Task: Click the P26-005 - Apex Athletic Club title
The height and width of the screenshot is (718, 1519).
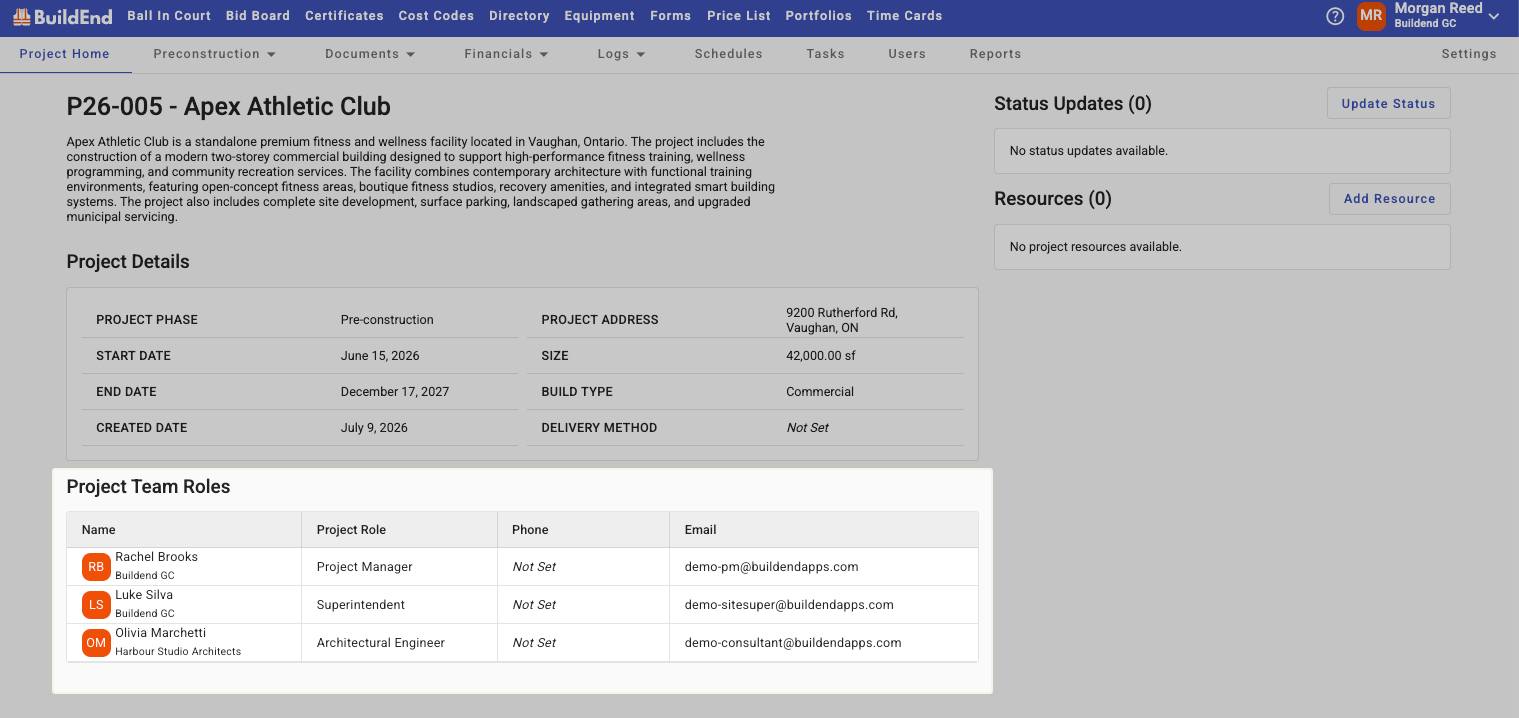Action: pos(229,107)
